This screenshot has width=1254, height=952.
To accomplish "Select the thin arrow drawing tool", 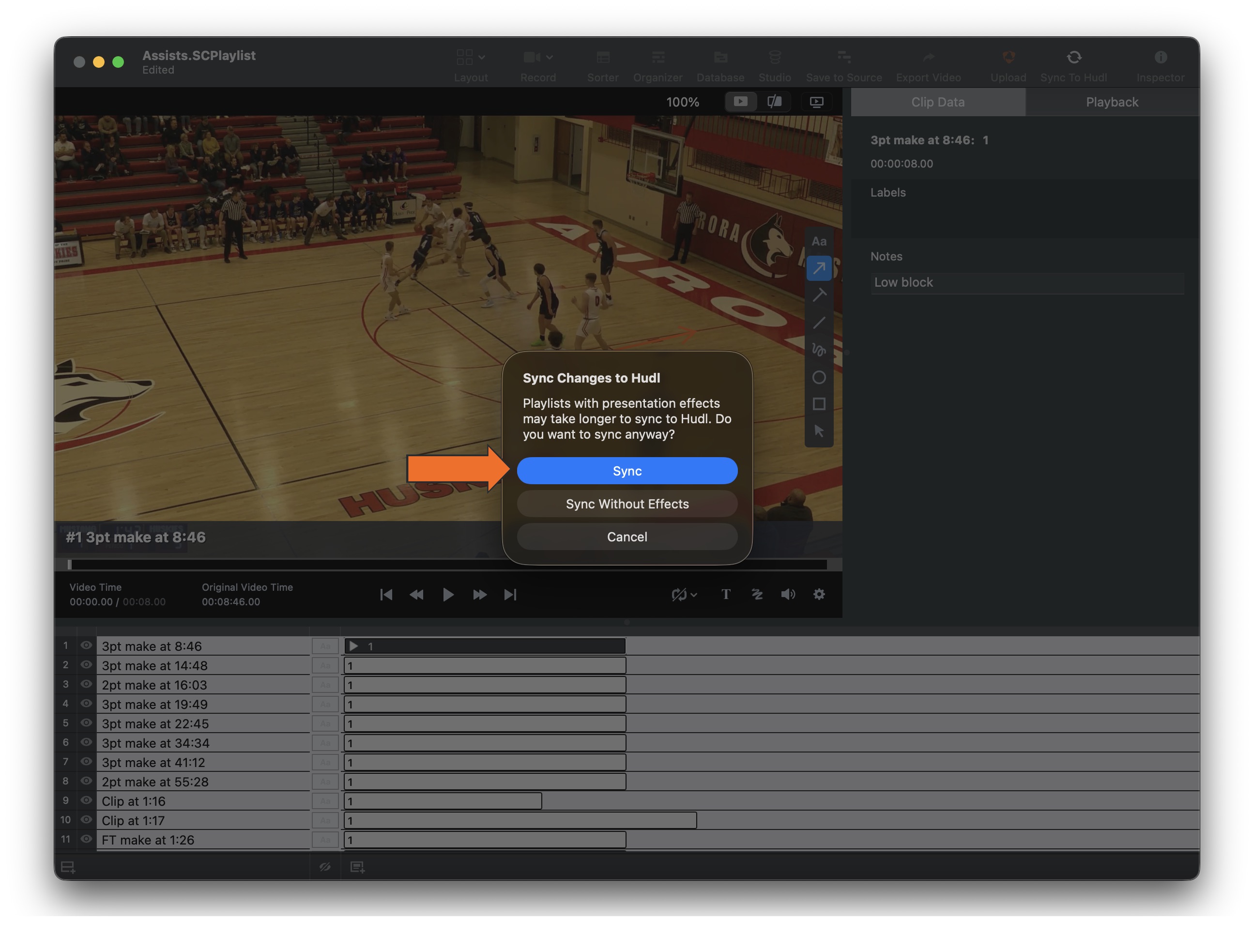I will point(819,295).
